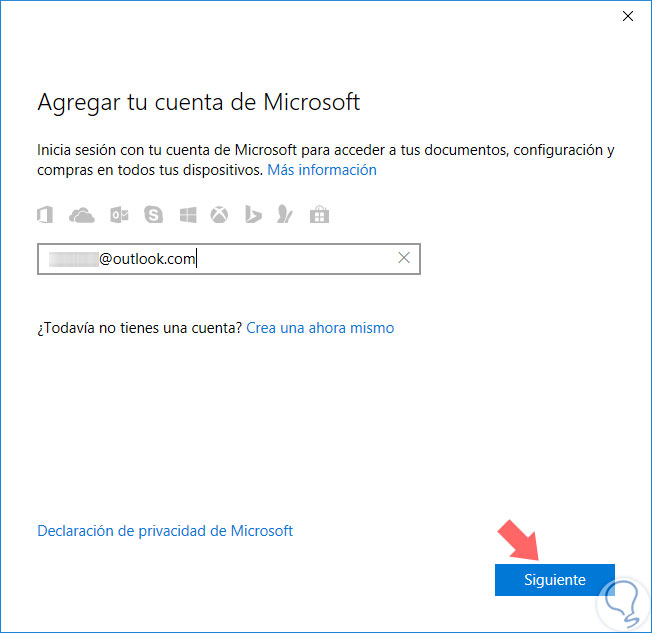Click the Store shopping bag icon

319,215
